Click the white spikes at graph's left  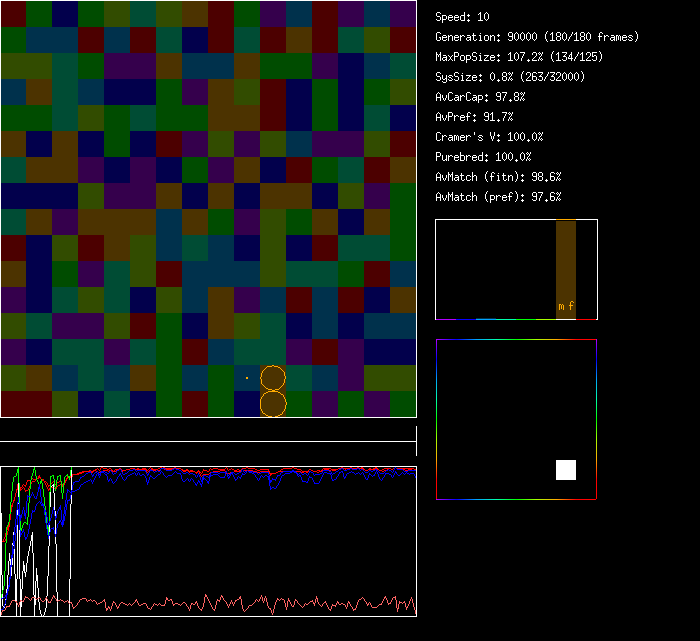pyautogui.click(x=35, y=560)
